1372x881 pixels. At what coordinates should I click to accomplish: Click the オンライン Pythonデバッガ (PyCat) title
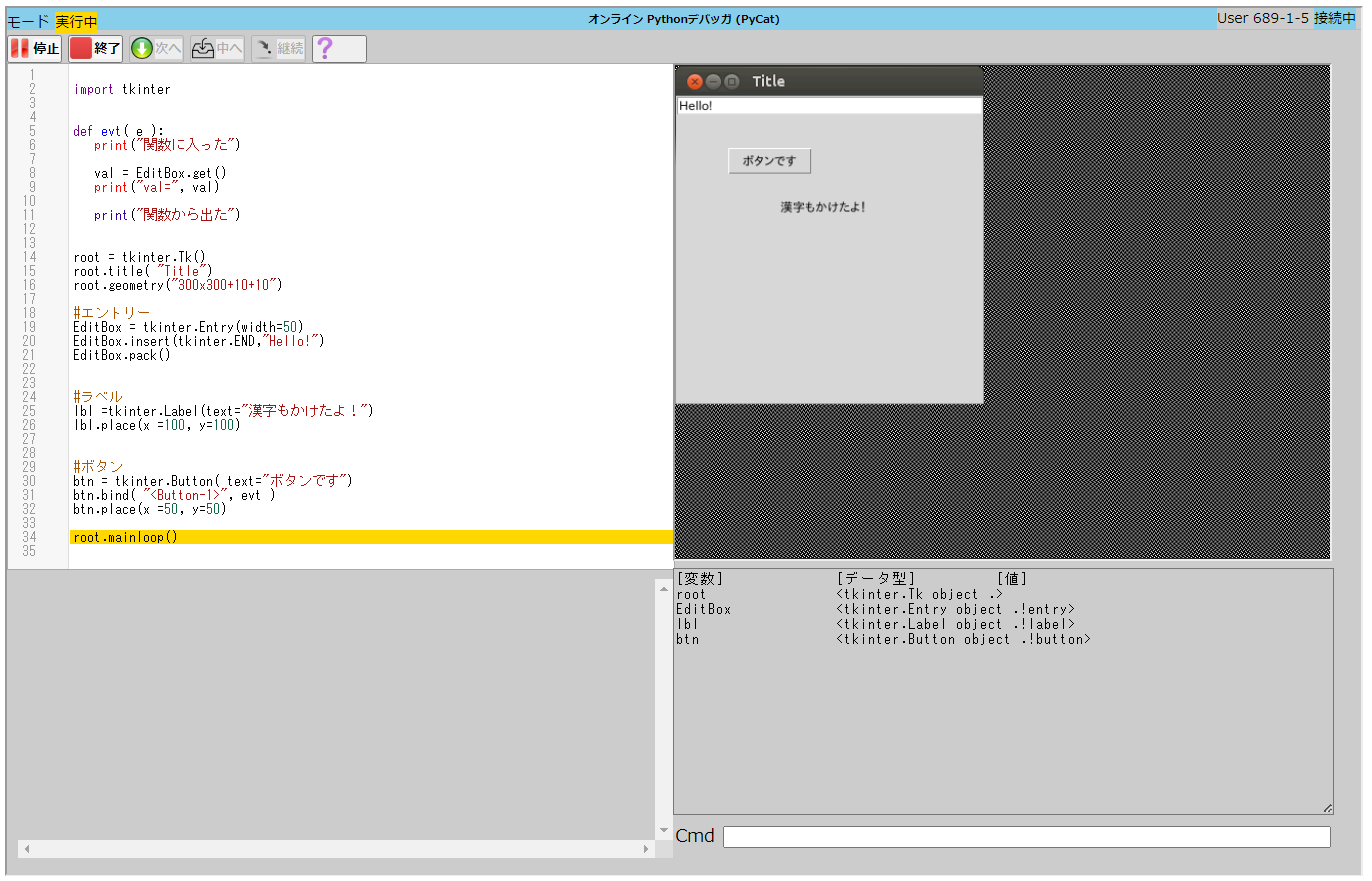(684, 19)
